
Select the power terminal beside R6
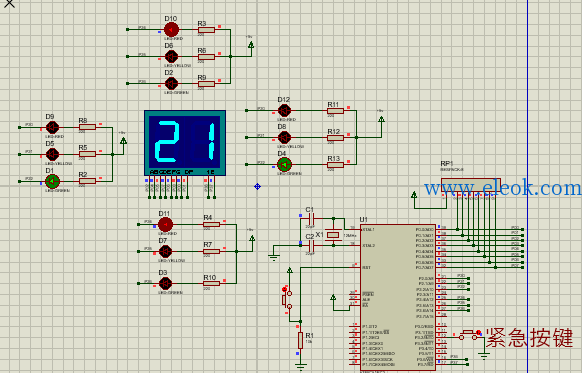tap(251, 45)
